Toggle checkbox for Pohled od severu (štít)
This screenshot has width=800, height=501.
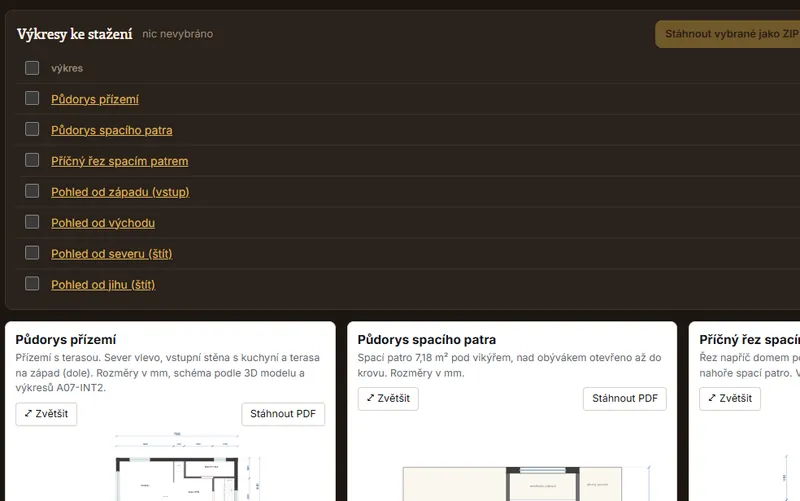[x=32, y=253]
